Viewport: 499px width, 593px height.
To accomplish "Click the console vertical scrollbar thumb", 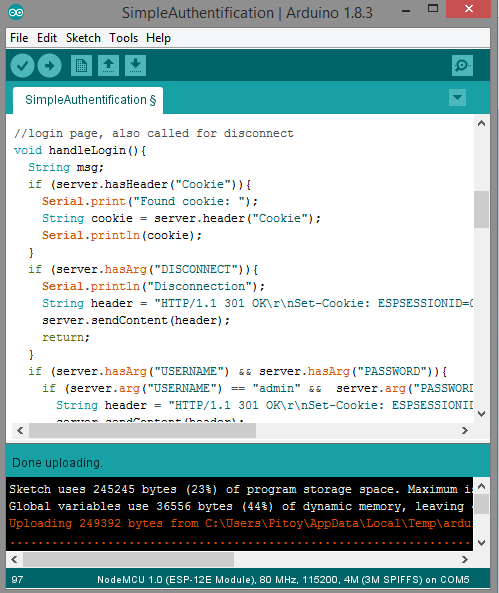I will tap(481, 504).
